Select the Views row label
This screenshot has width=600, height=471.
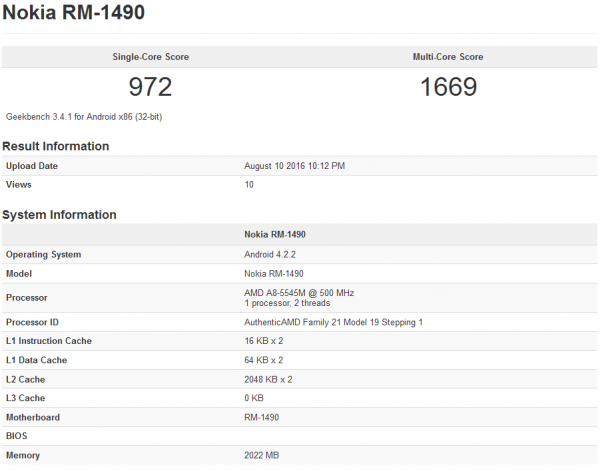(x=19, y=185)
